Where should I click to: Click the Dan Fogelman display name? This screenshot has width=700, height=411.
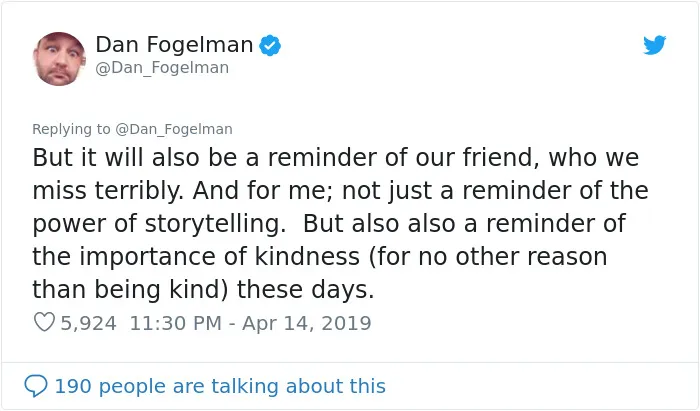tap(174, 45)
